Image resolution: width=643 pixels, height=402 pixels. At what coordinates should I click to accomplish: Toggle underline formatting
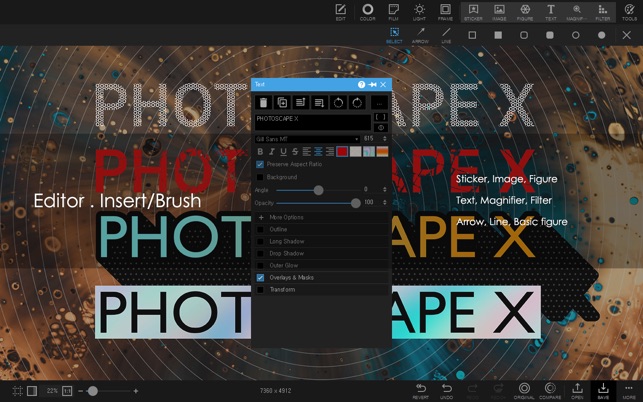coord(283,152)
